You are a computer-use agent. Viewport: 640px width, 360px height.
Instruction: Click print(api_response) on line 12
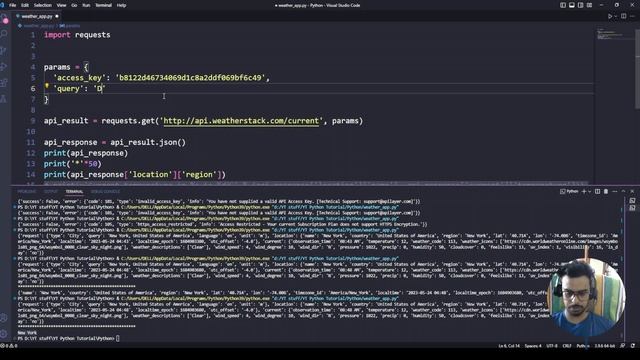click(x=86, y=153)
